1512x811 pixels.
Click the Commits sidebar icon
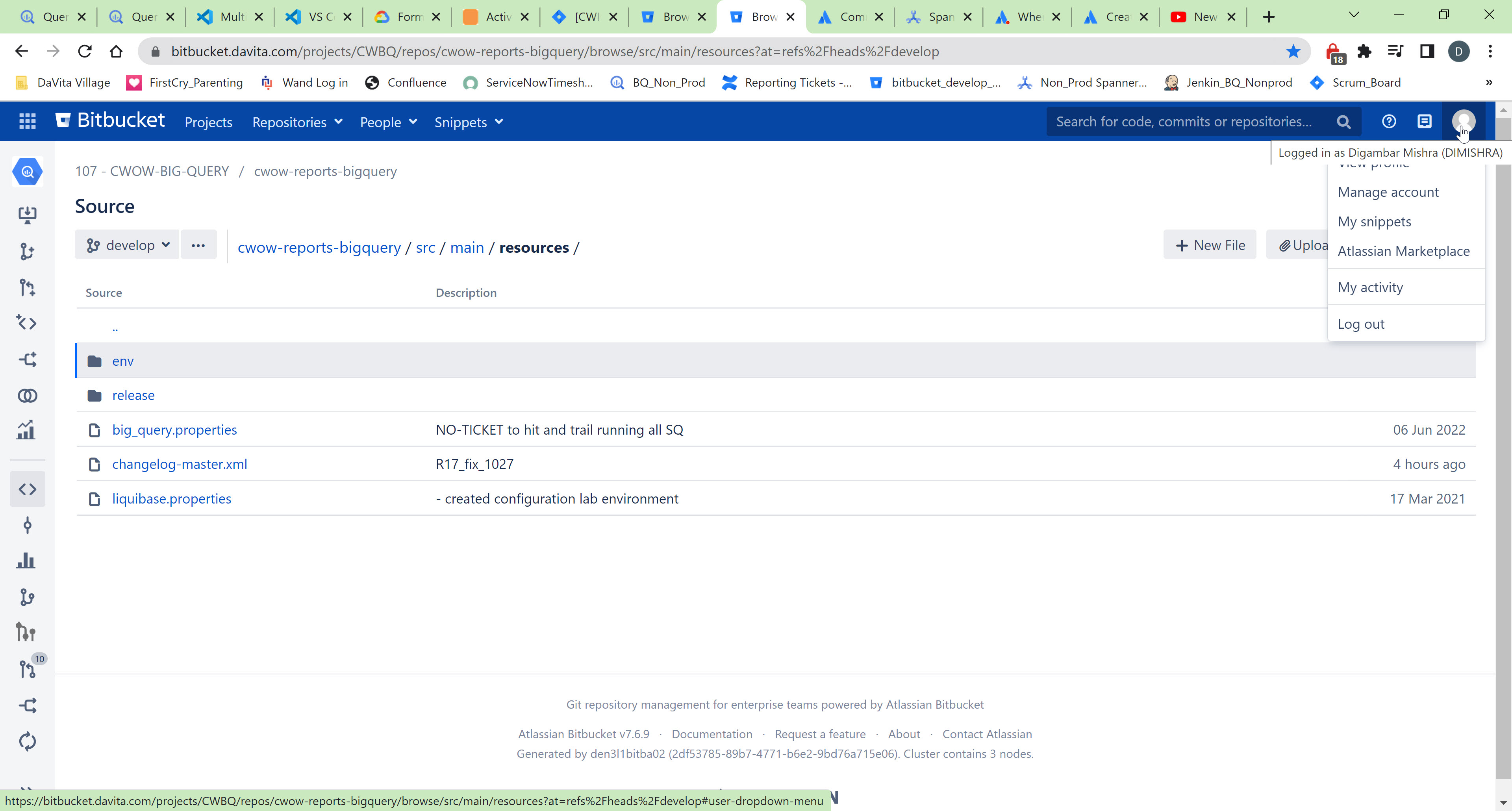27,525
